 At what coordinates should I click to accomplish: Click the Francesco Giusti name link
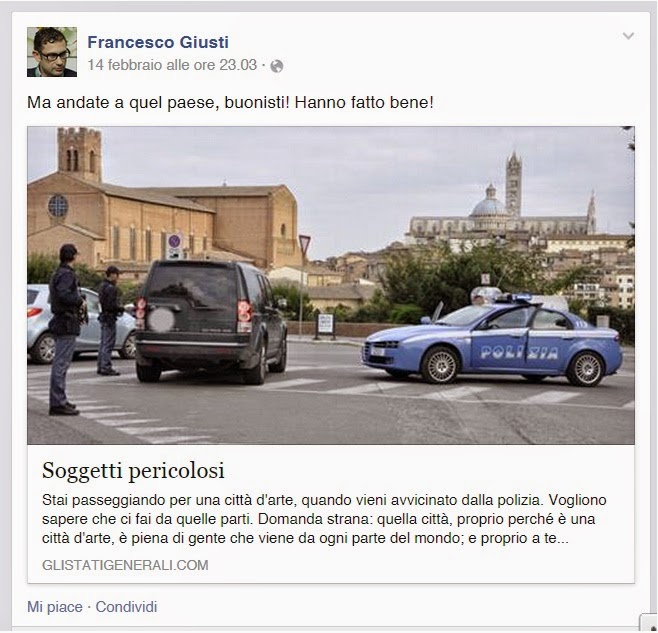coord(158,42)
